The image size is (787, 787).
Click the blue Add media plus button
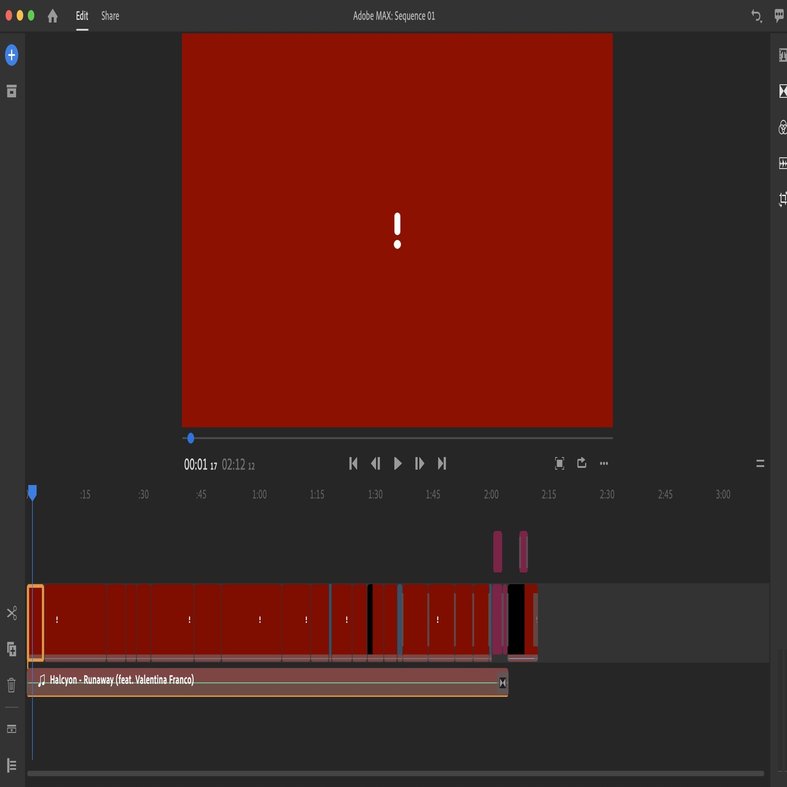pos(12,55)
